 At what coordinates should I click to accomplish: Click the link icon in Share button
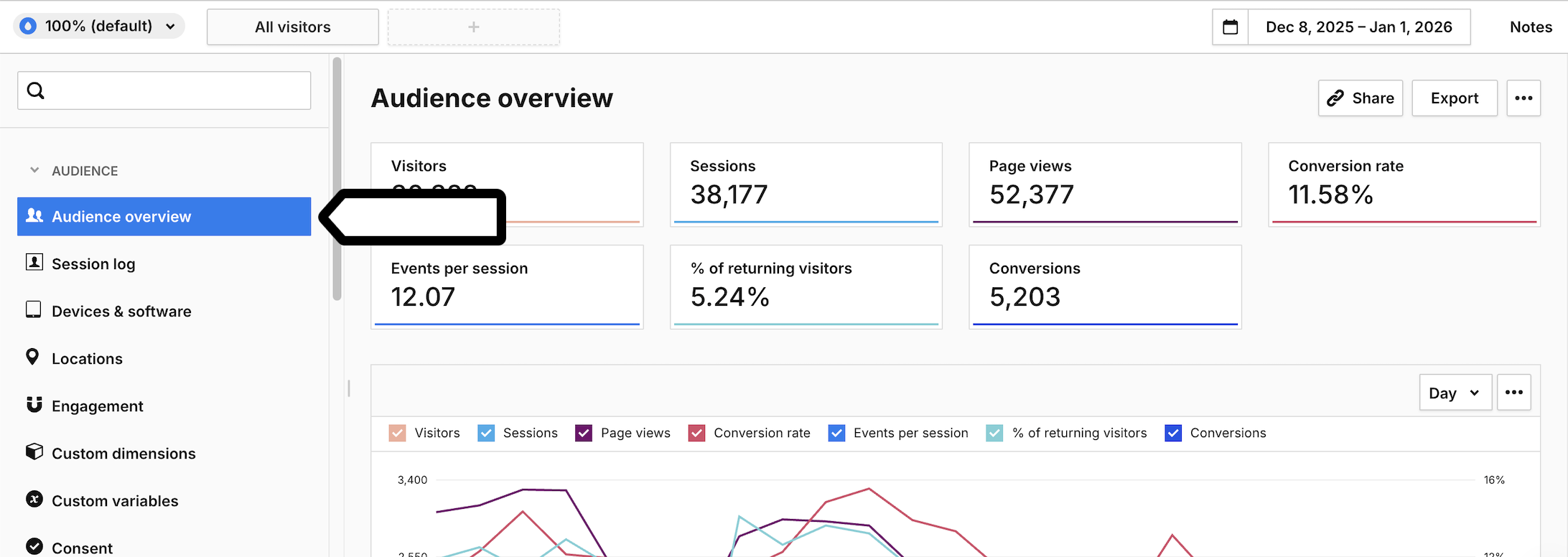click(x=1335, y=98)
